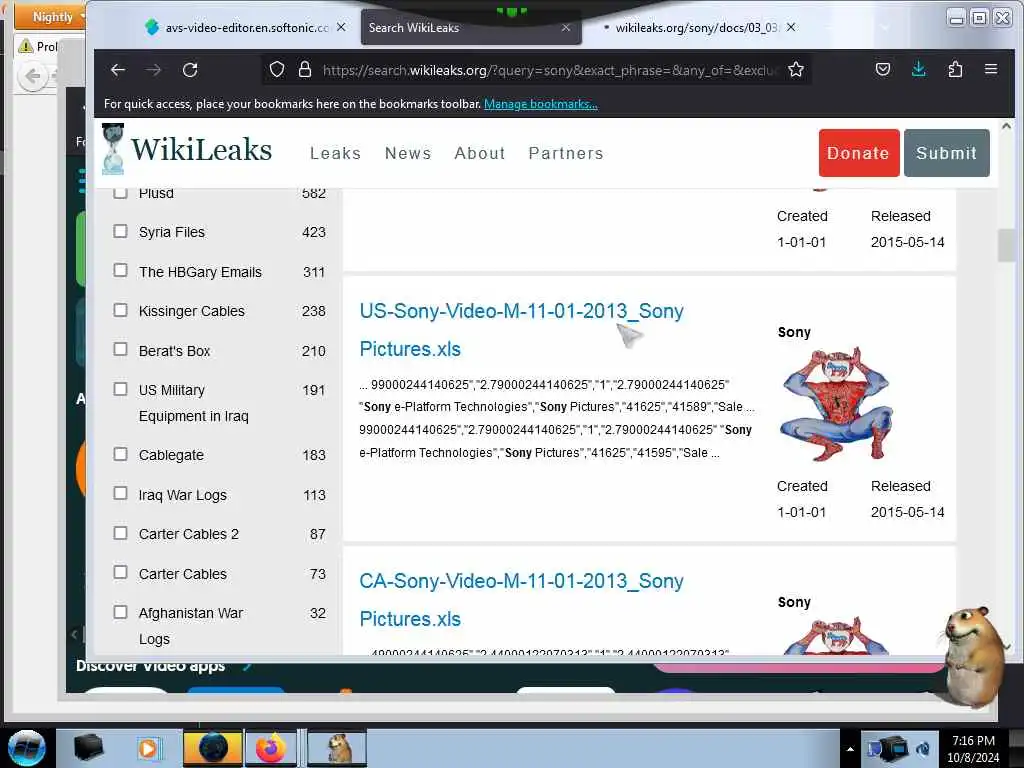This screenshot has width=1024, height=768.
Task: Check the Carter Cables filter with 73 results
Action: (x=120, y=572)
